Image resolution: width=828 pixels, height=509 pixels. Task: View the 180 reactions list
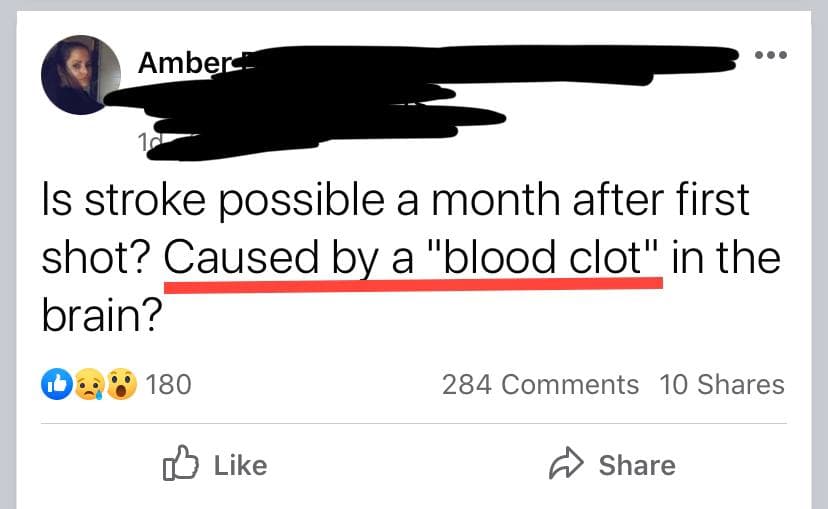[168, 384]
